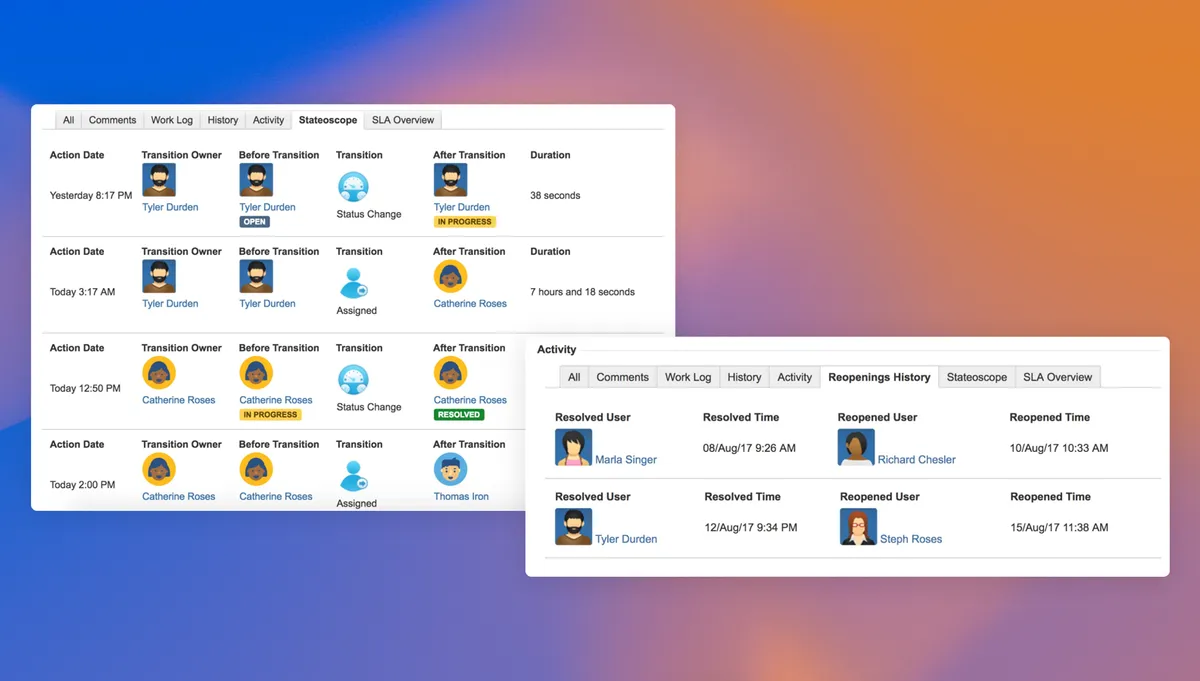Click After Transition avatar in Today 12:50 PM row
Image resolution: width=1200 pixels, height=681 pixels.
[x=450, y=373]
